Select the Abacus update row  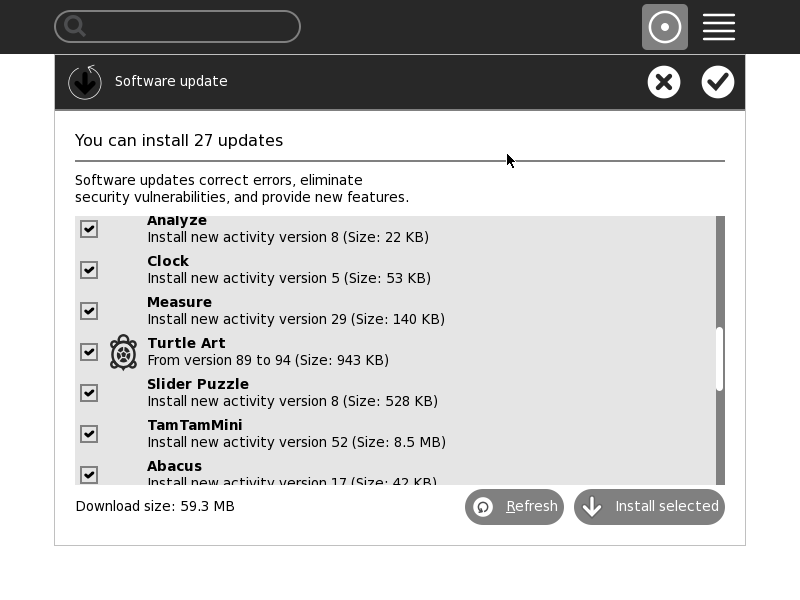[400, 473]
